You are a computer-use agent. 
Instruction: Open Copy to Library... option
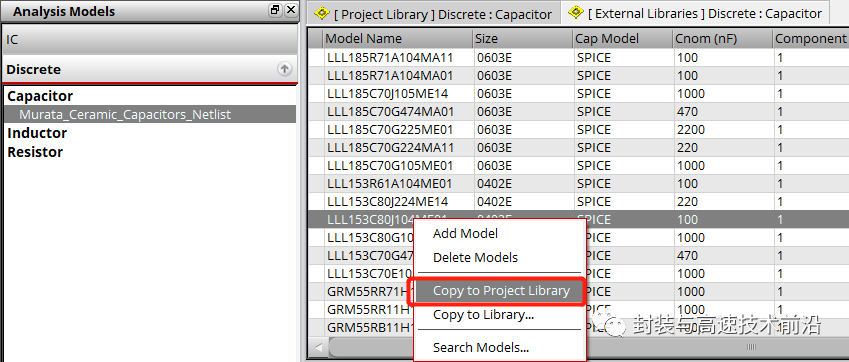tap(483, 315)
